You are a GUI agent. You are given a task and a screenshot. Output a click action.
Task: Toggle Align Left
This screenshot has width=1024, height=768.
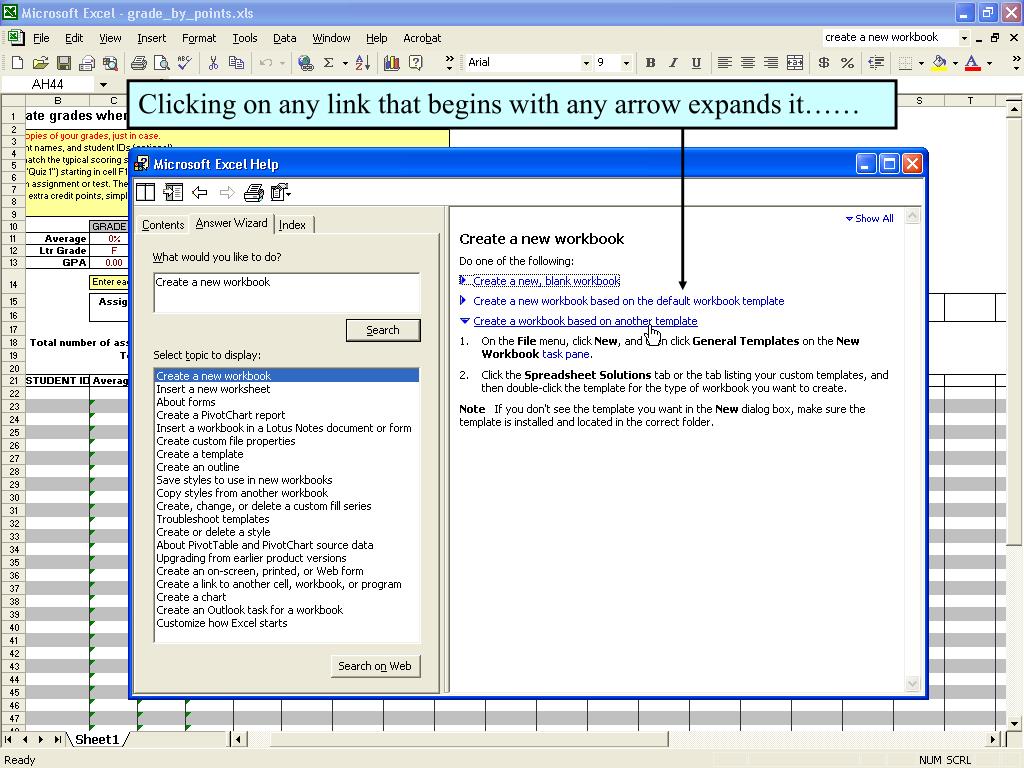[724, 63]
